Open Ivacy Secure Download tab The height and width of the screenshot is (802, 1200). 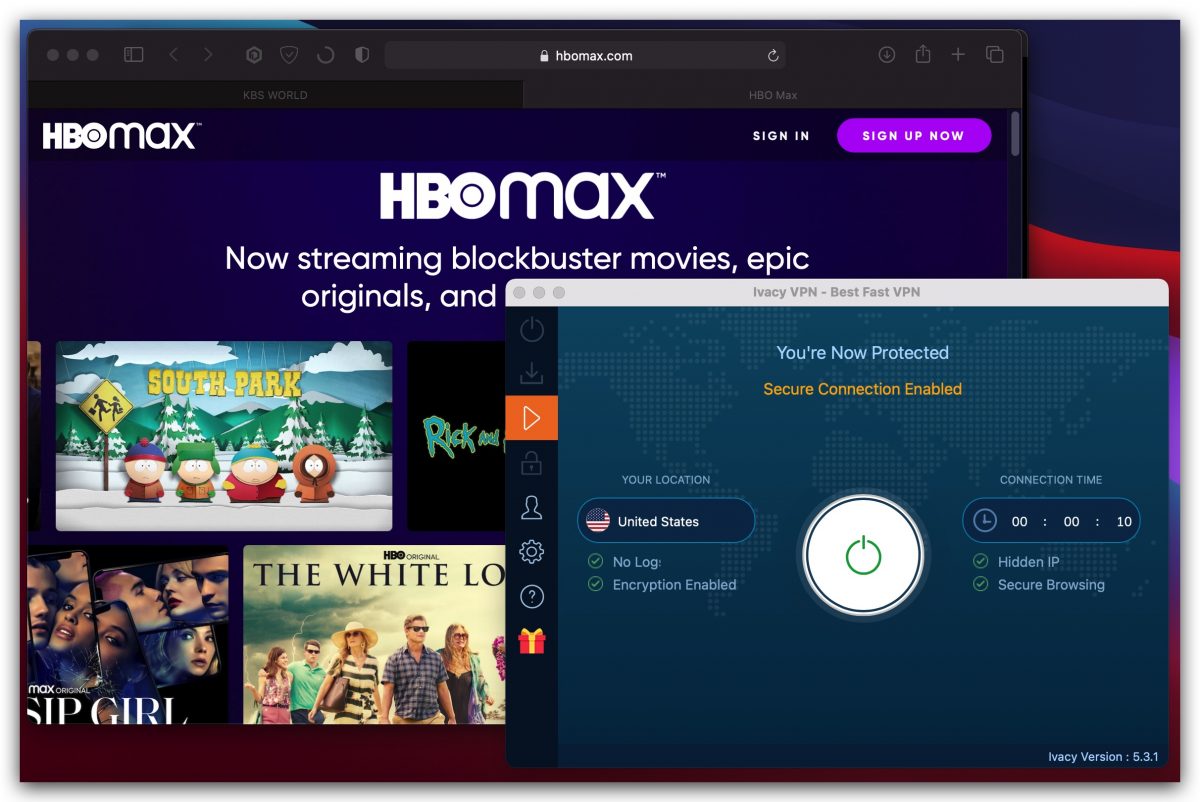click(532, 373)
